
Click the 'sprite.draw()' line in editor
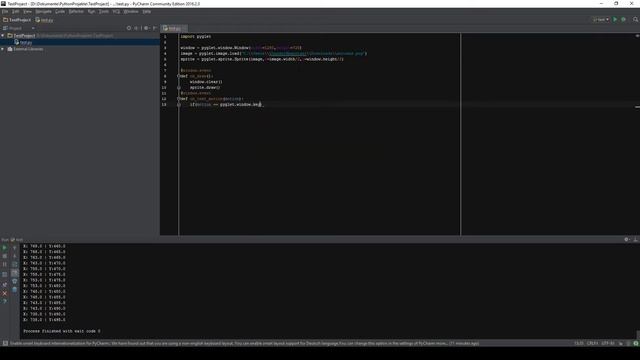click(205, 87)
